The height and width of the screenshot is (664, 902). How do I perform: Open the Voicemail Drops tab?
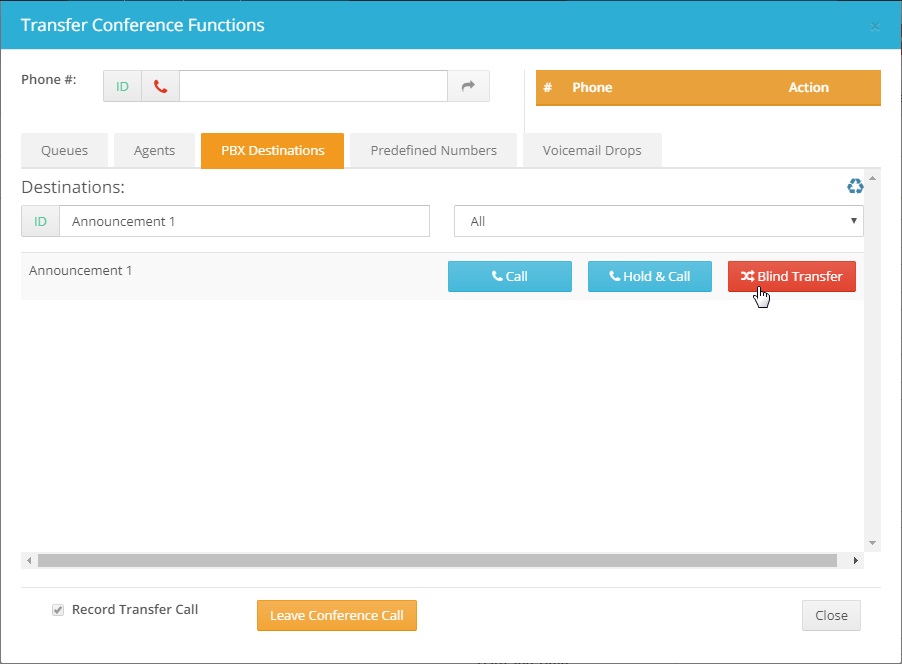[592, 151]
